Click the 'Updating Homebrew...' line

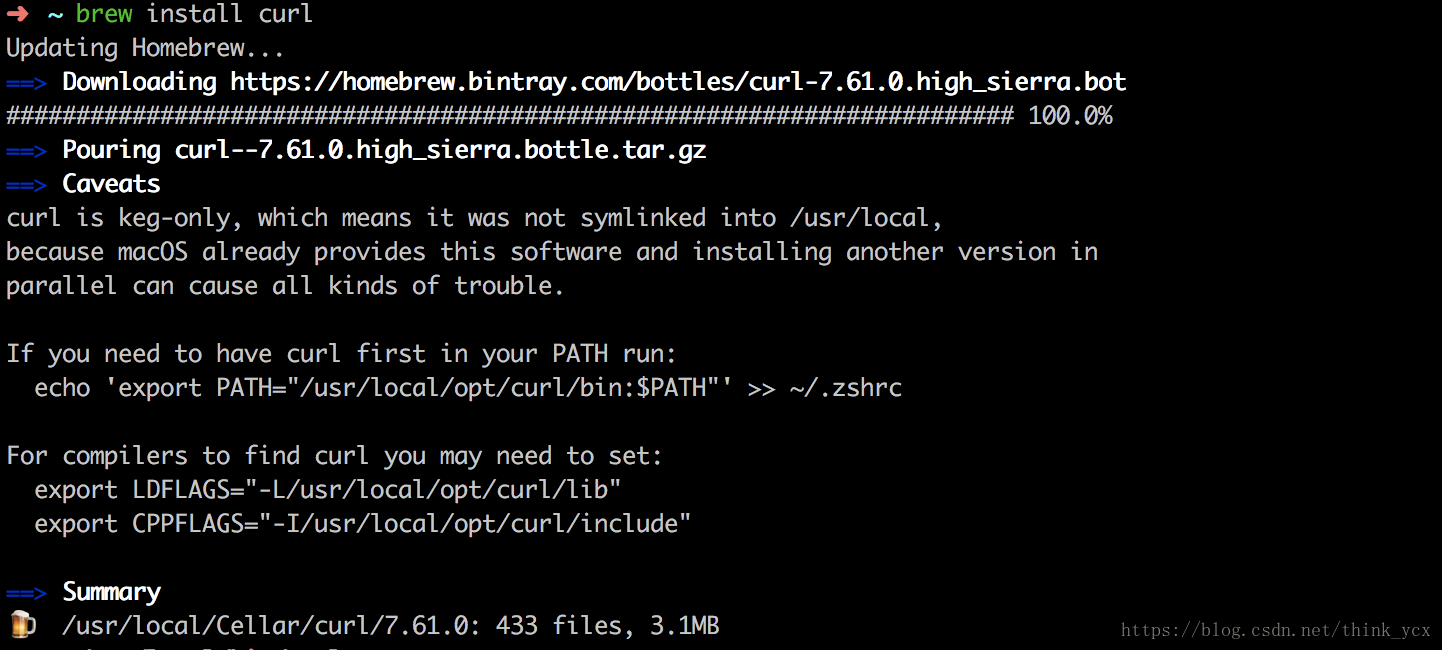coord(145,48)
